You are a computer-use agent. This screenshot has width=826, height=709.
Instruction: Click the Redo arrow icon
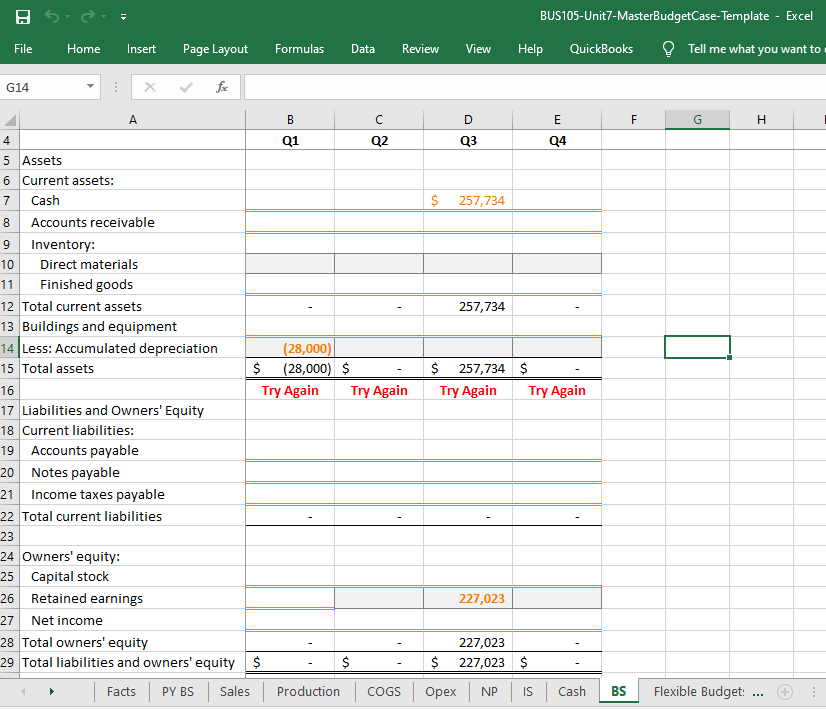(87, 16)
